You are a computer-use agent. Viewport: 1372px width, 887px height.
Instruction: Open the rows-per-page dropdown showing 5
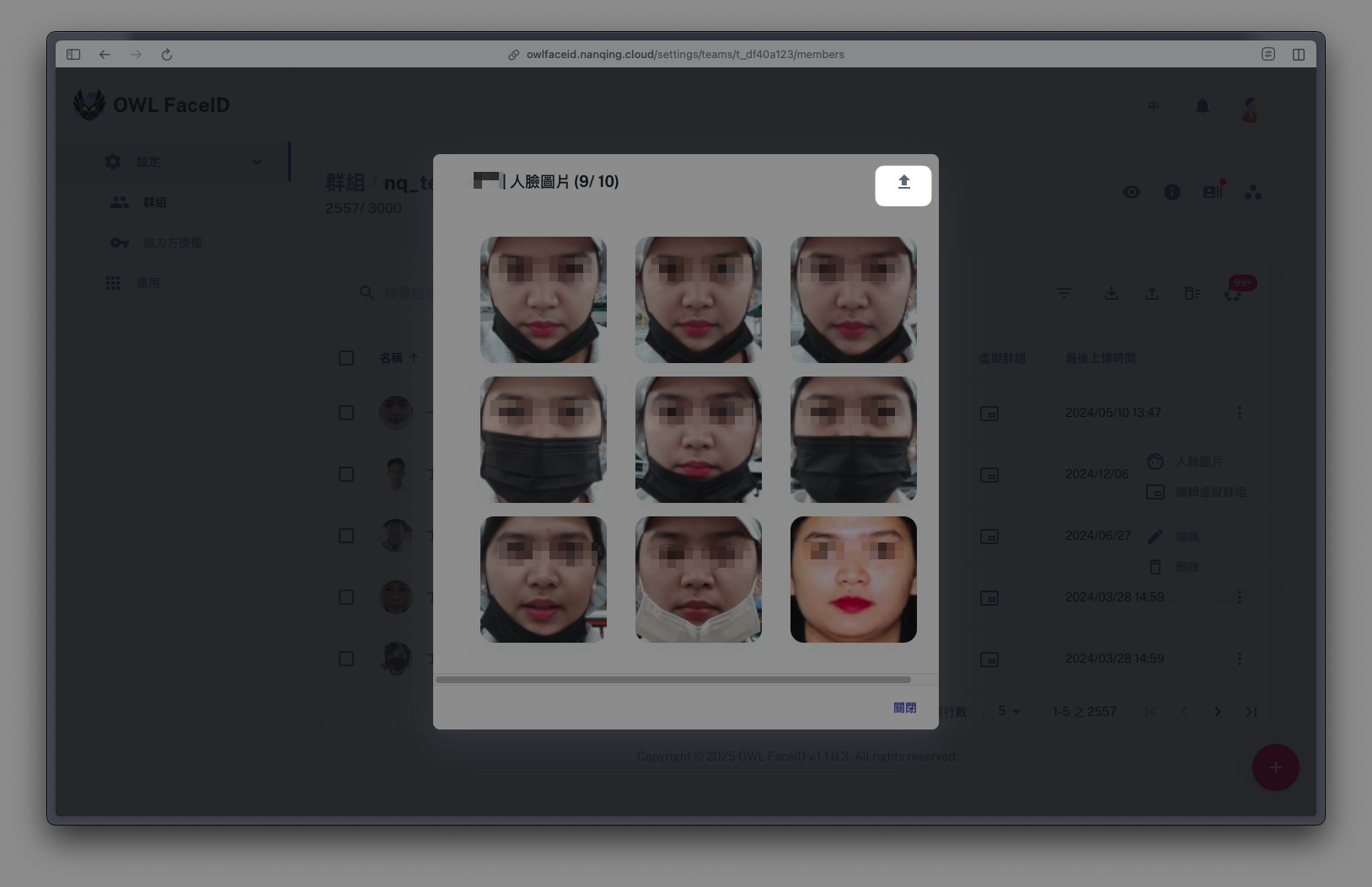click(1007, 712)
